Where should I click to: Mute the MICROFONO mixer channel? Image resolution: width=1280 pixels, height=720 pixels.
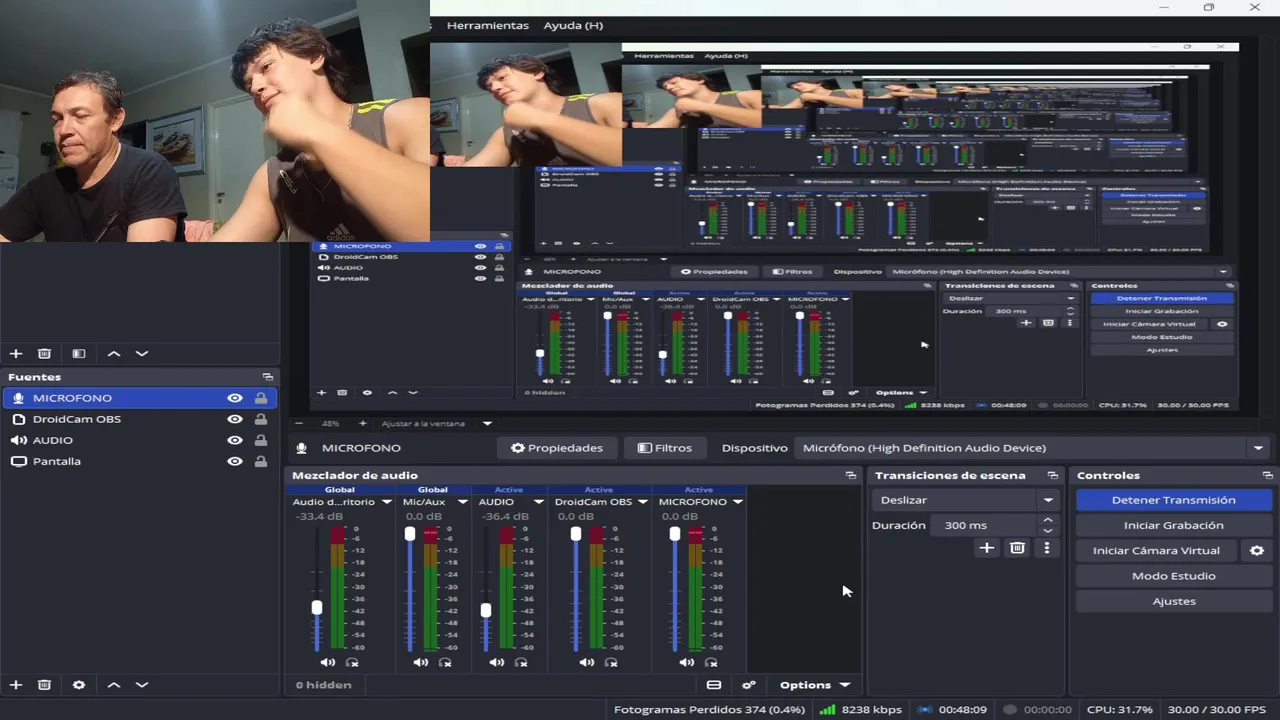686,662
